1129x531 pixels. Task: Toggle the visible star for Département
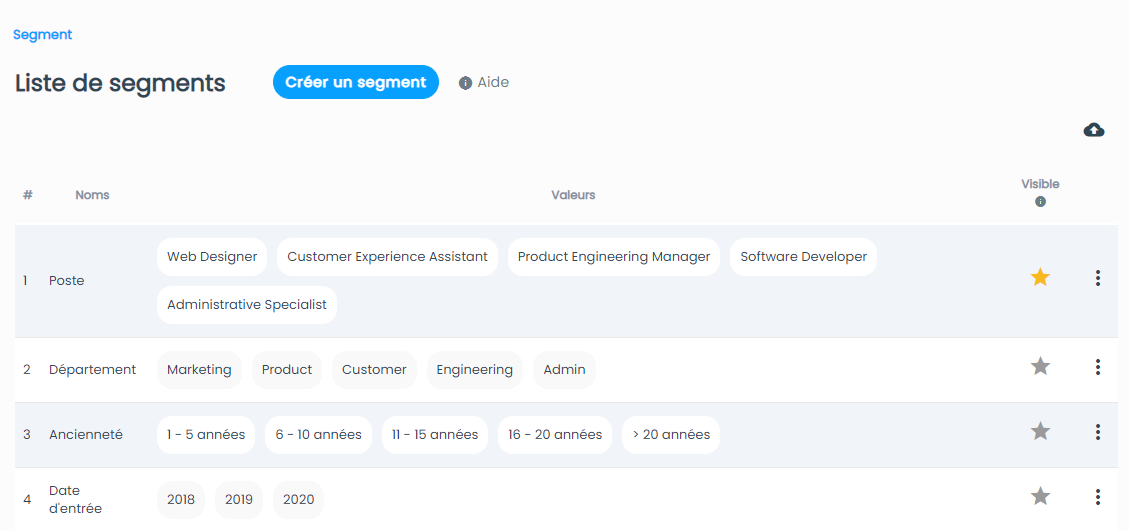[1040, 367]
